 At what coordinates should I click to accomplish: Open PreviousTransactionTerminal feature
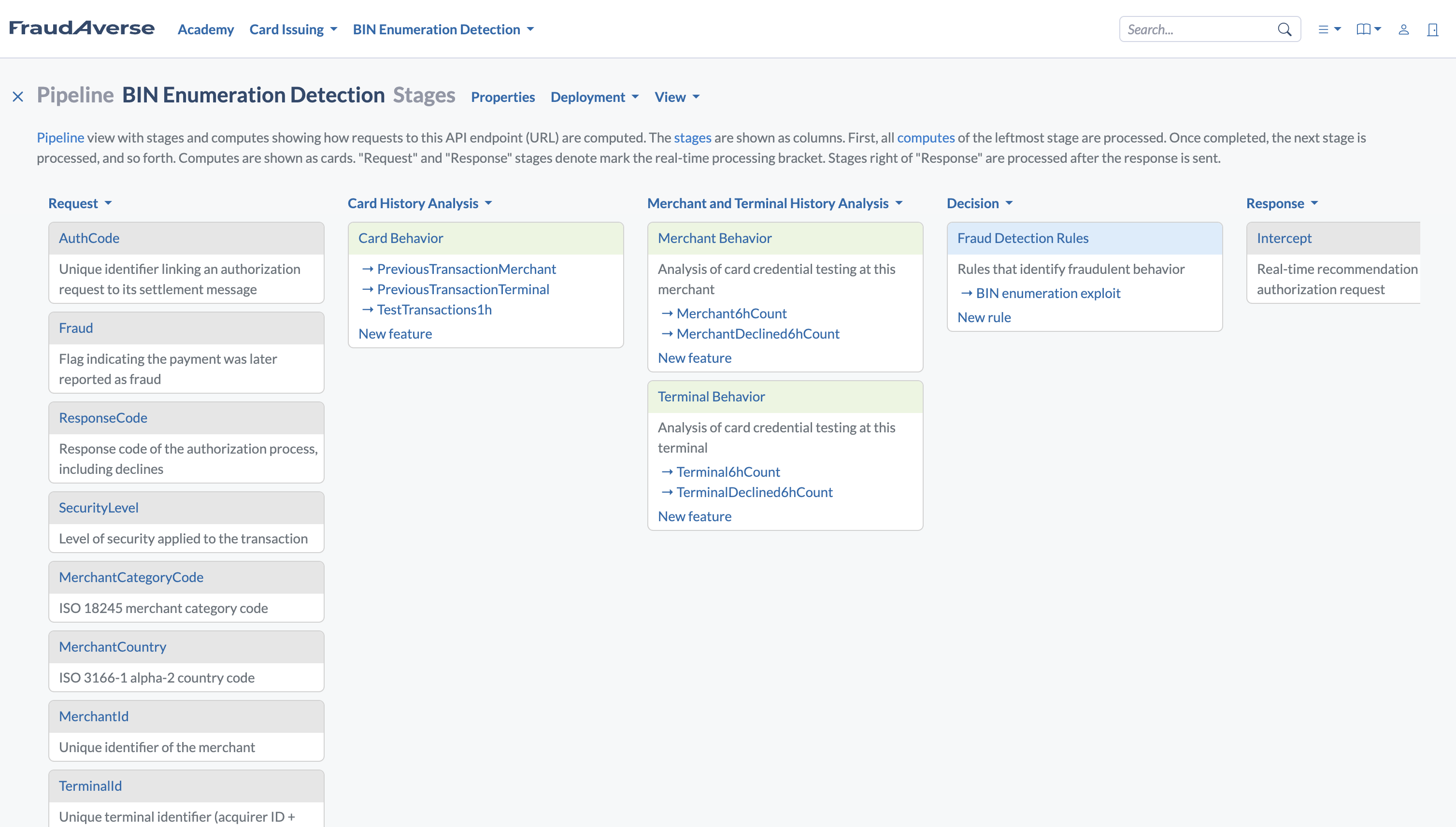463,289
